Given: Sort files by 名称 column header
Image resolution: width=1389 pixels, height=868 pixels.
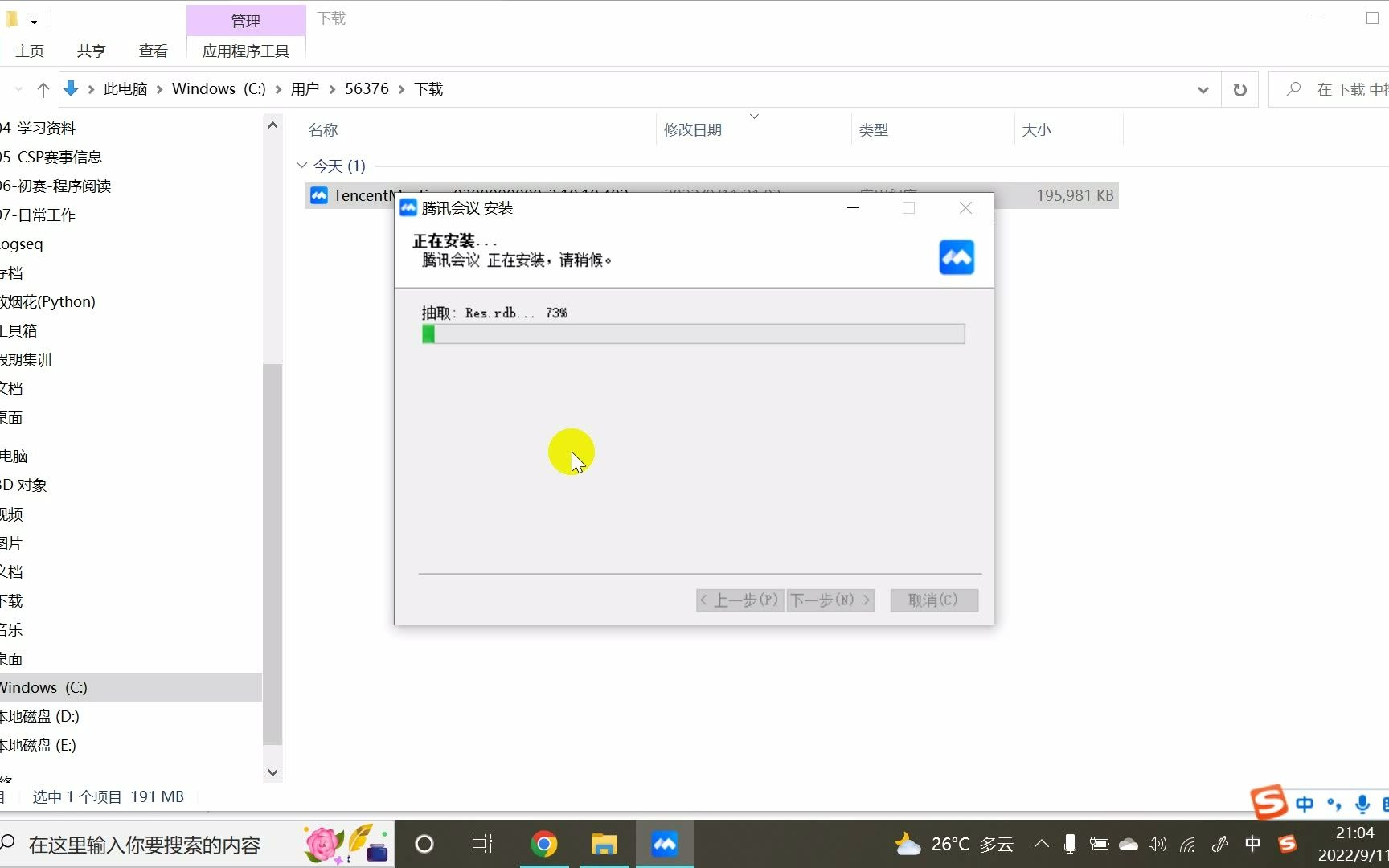Looking at the screenshot, I should click(x=323, y=129).
